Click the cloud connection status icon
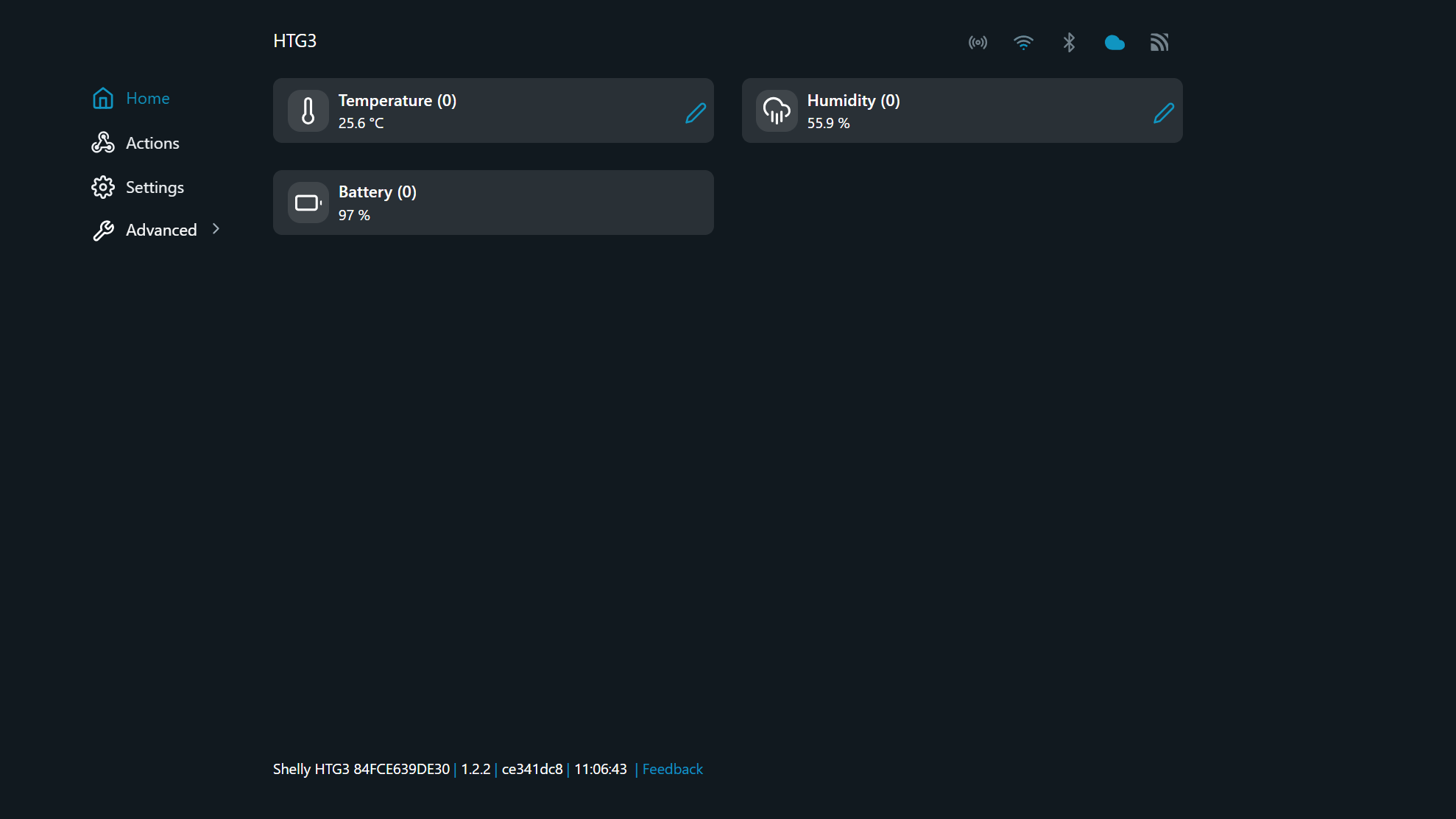 tap(1114, 42)
